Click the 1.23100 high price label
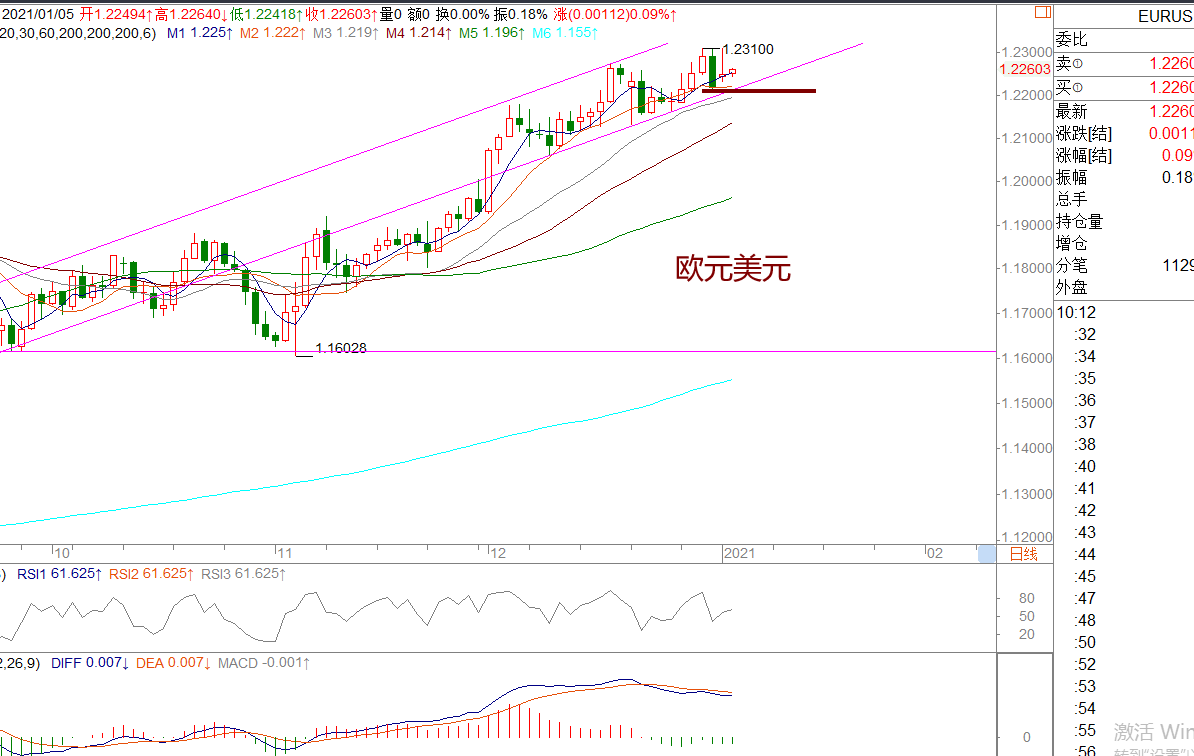 coord(748,49)
